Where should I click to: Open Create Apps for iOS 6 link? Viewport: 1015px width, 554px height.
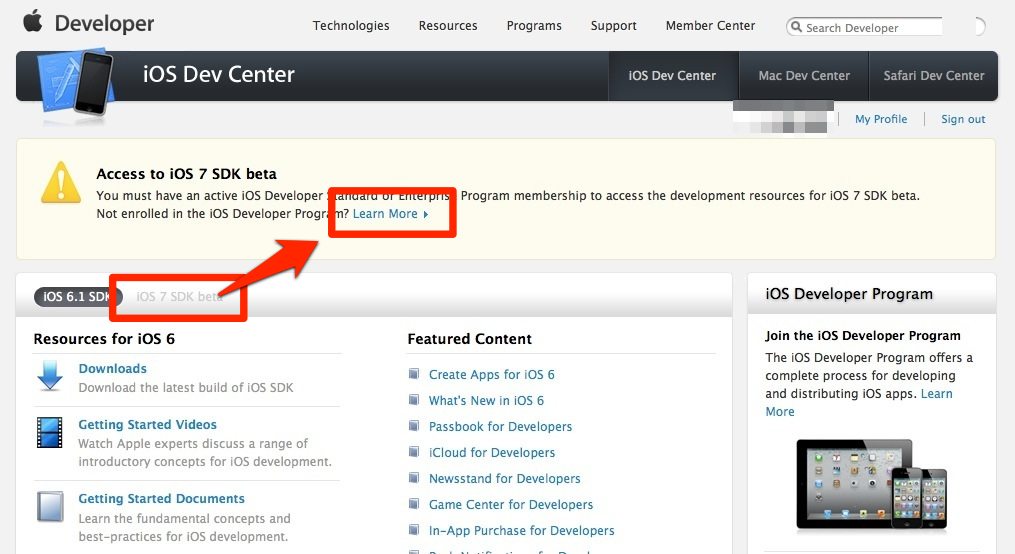coord(492,375)
